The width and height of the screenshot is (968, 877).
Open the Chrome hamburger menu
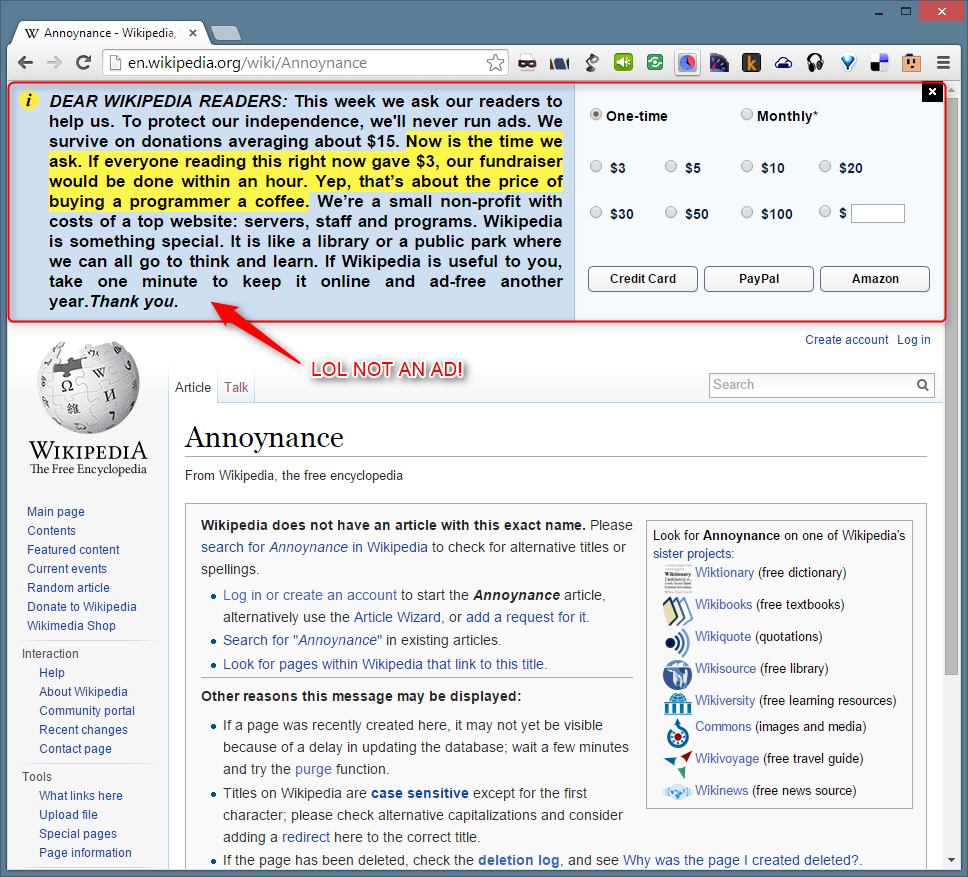coord(943,62)
